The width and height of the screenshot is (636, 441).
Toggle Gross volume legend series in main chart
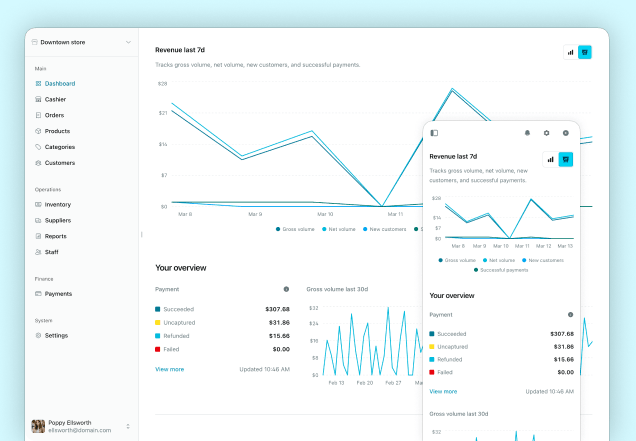(x=295, y=229)
